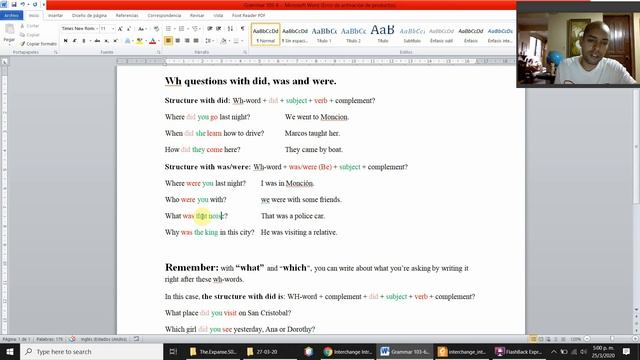Expand the Fuente font dialog launcher
640x360 pixels.
click(159, 52)
